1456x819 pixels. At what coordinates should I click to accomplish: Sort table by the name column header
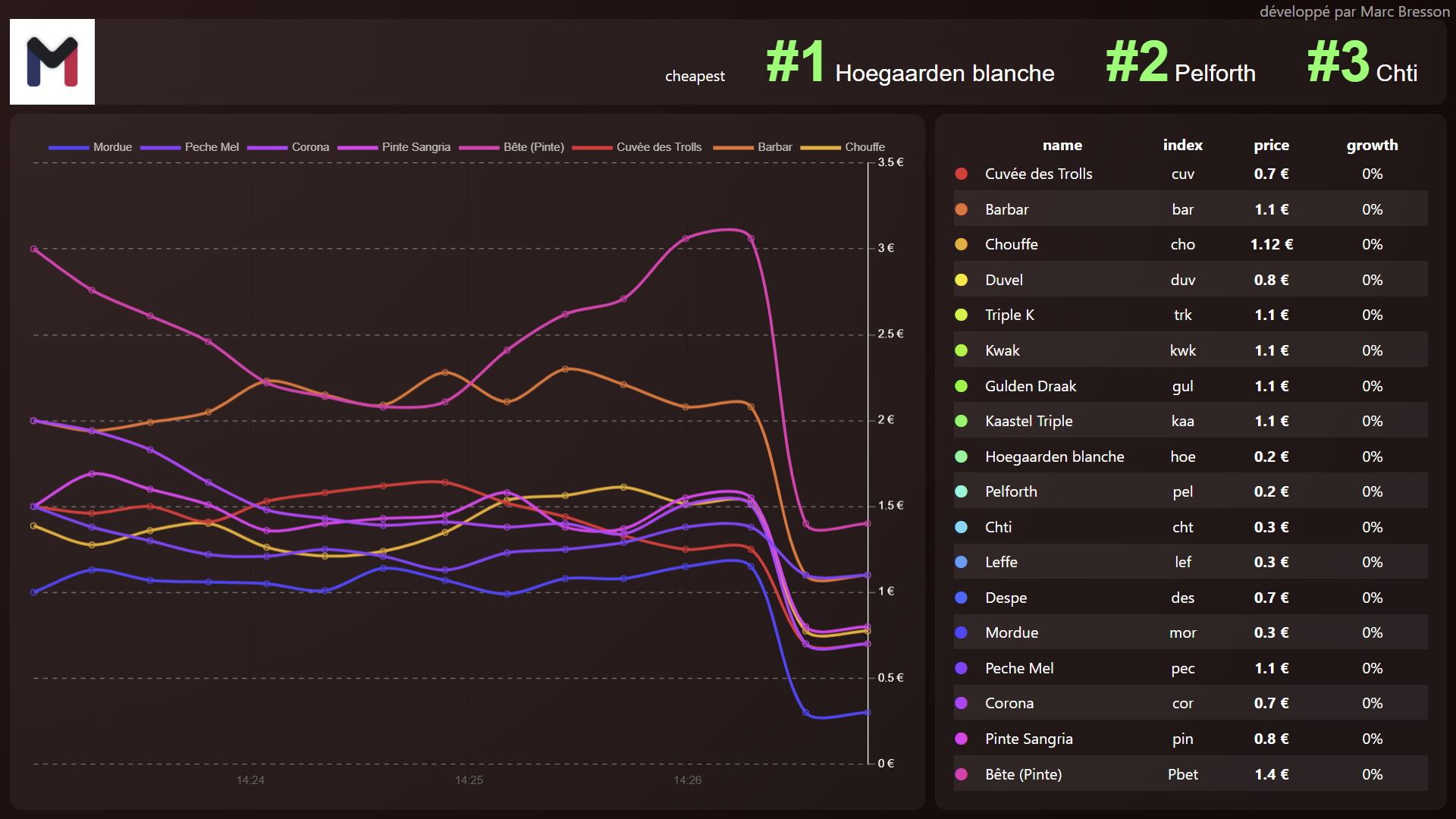[x=1062, y=145]
